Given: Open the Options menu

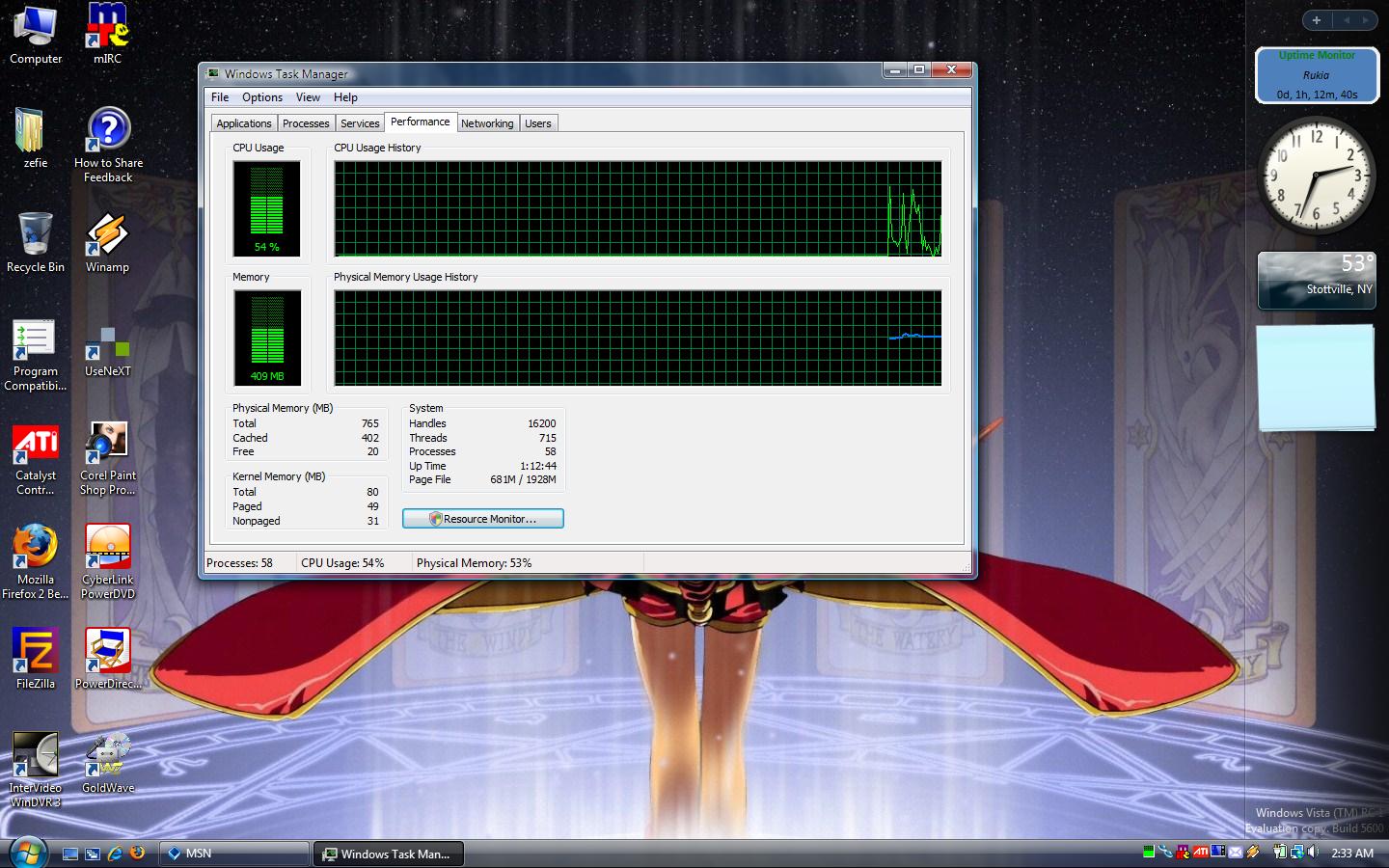Looking at the screenshot, I should [x=262, y=97].
